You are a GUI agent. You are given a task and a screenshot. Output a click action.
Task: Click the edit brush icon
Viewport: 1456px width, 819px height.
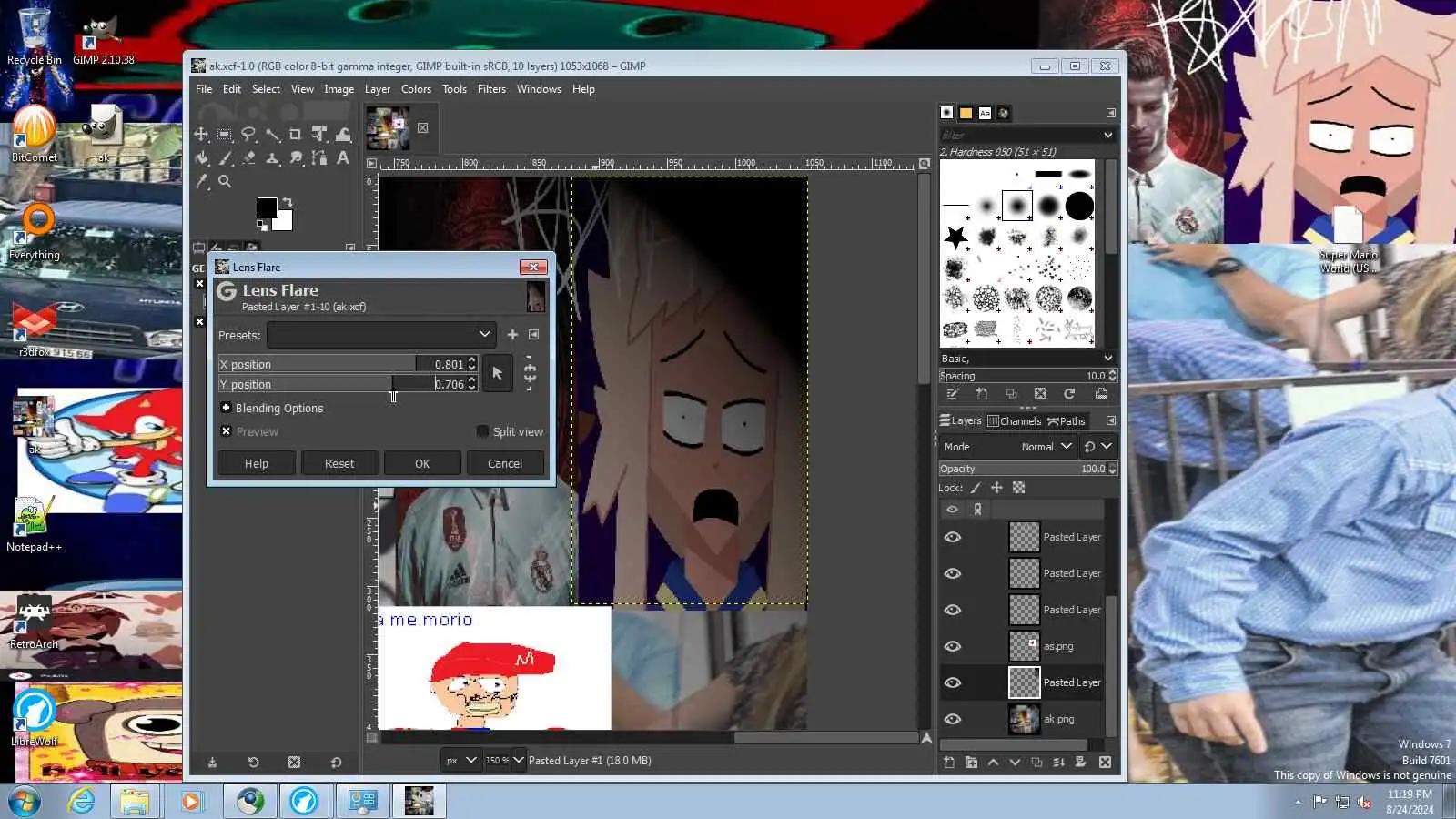pyautogui.click(x=952, y=394)
